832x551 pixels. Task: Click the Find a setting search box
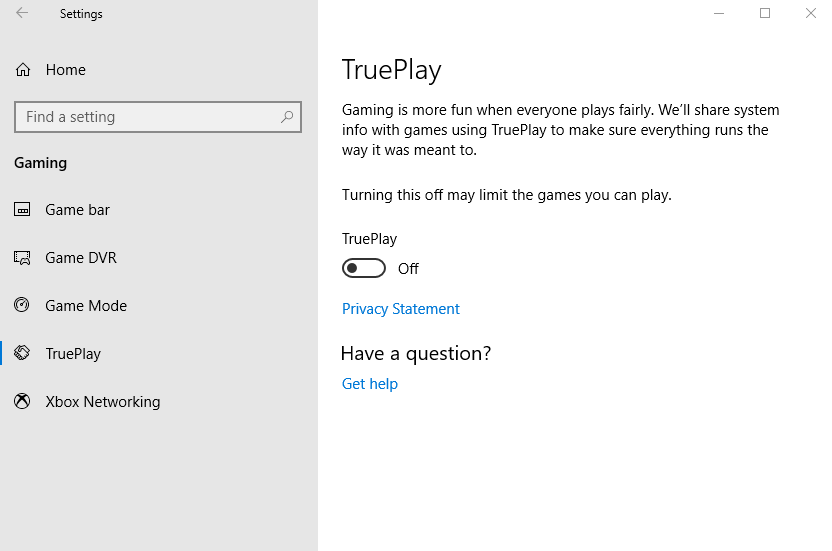point(150,117)
